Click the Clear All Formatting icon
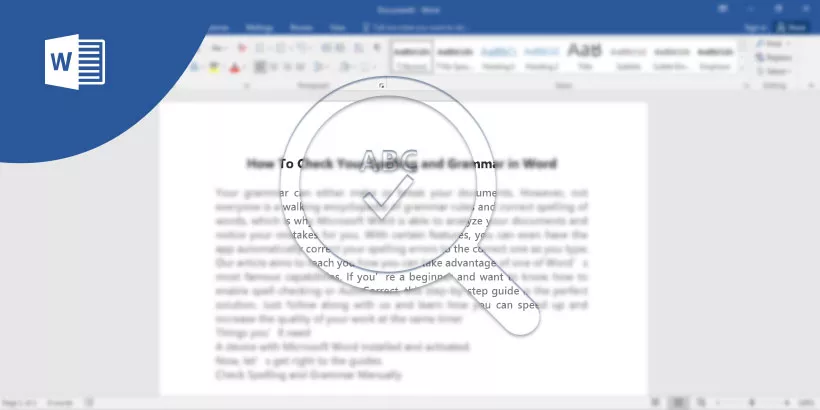 (242, 48)
